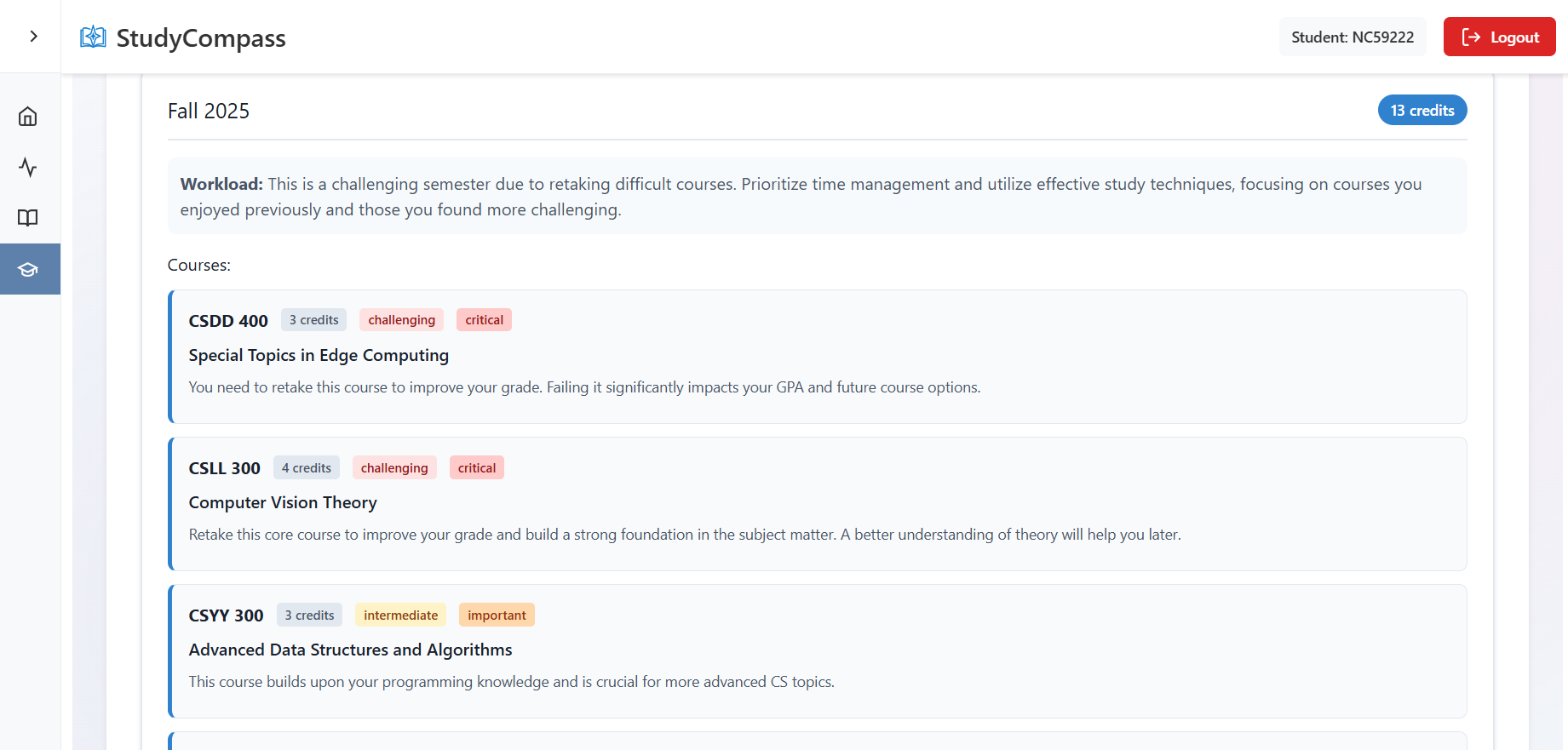The width and height of the screenshot is (1568, 750).
Task: Open Computer Vision Theory title
Action: click(283, 502)
